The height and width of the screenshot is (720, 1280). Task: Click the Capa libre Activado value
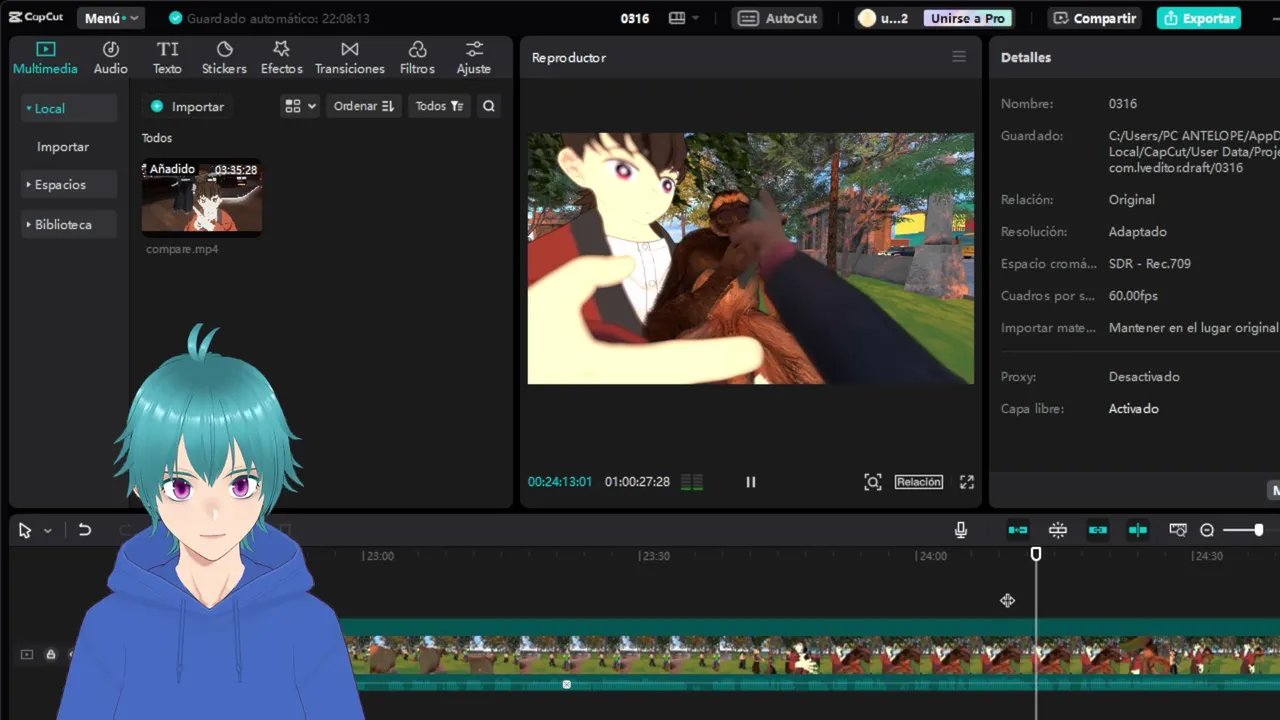coord(1134,408)
